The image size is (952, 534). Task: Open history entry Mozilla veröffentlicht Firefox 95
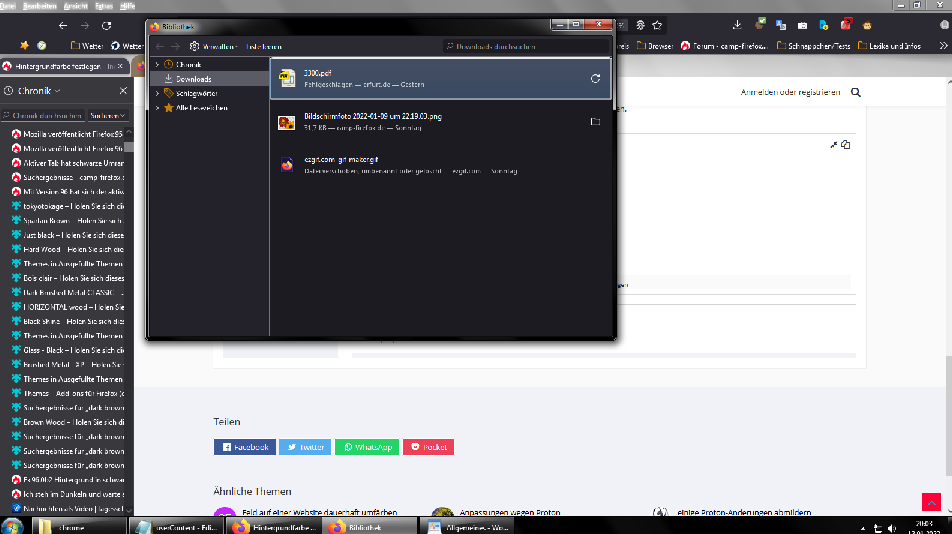[67, 134]
